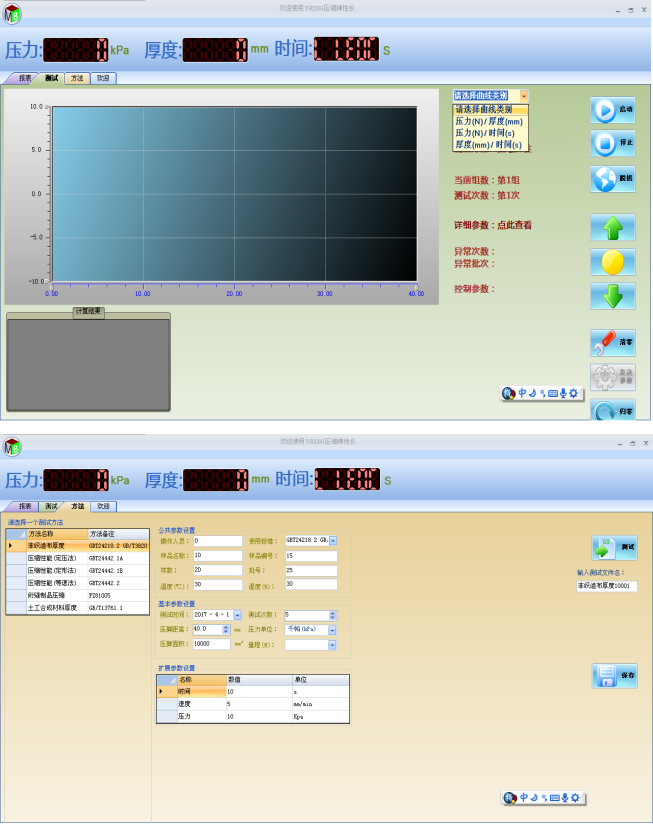653x840 pixels.
Task: Click the 操作人员 input field
Action: pos(217,541)
